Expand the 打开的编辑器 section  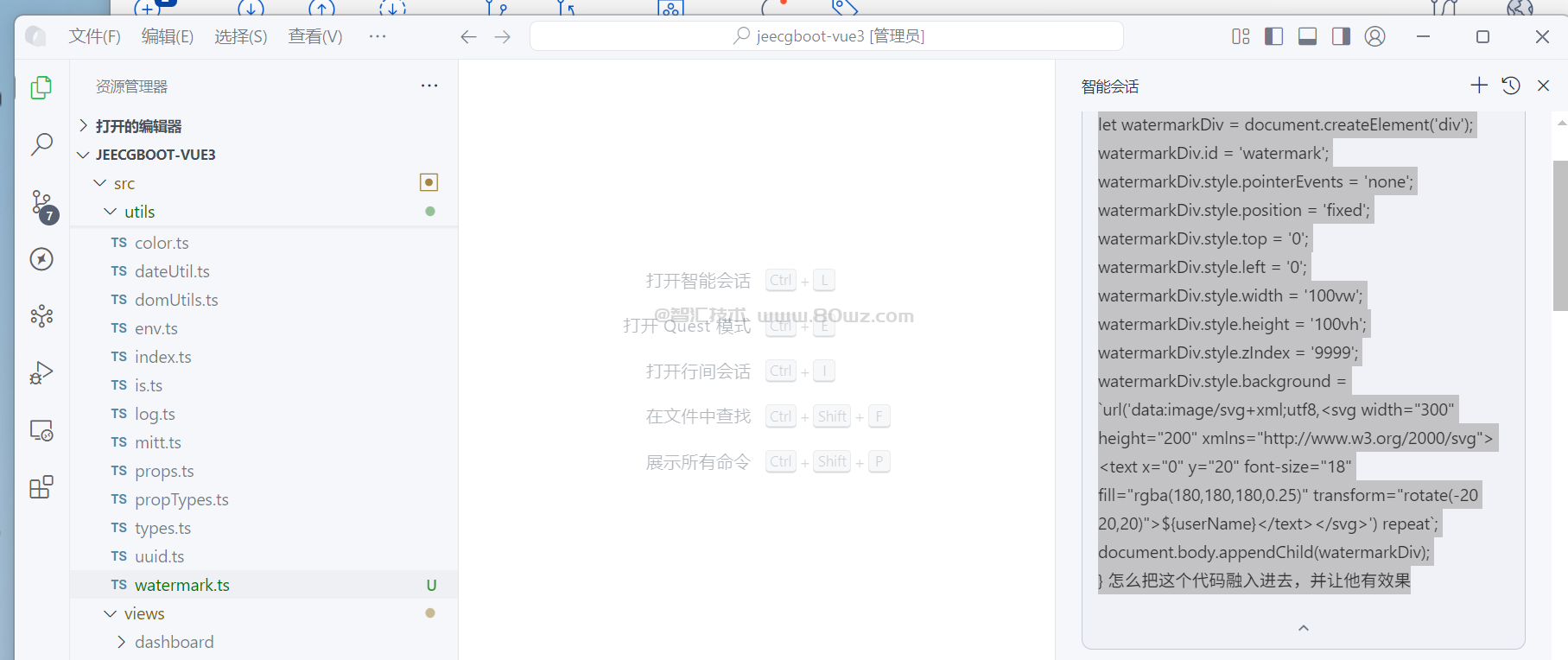click(x=263, y=126)
